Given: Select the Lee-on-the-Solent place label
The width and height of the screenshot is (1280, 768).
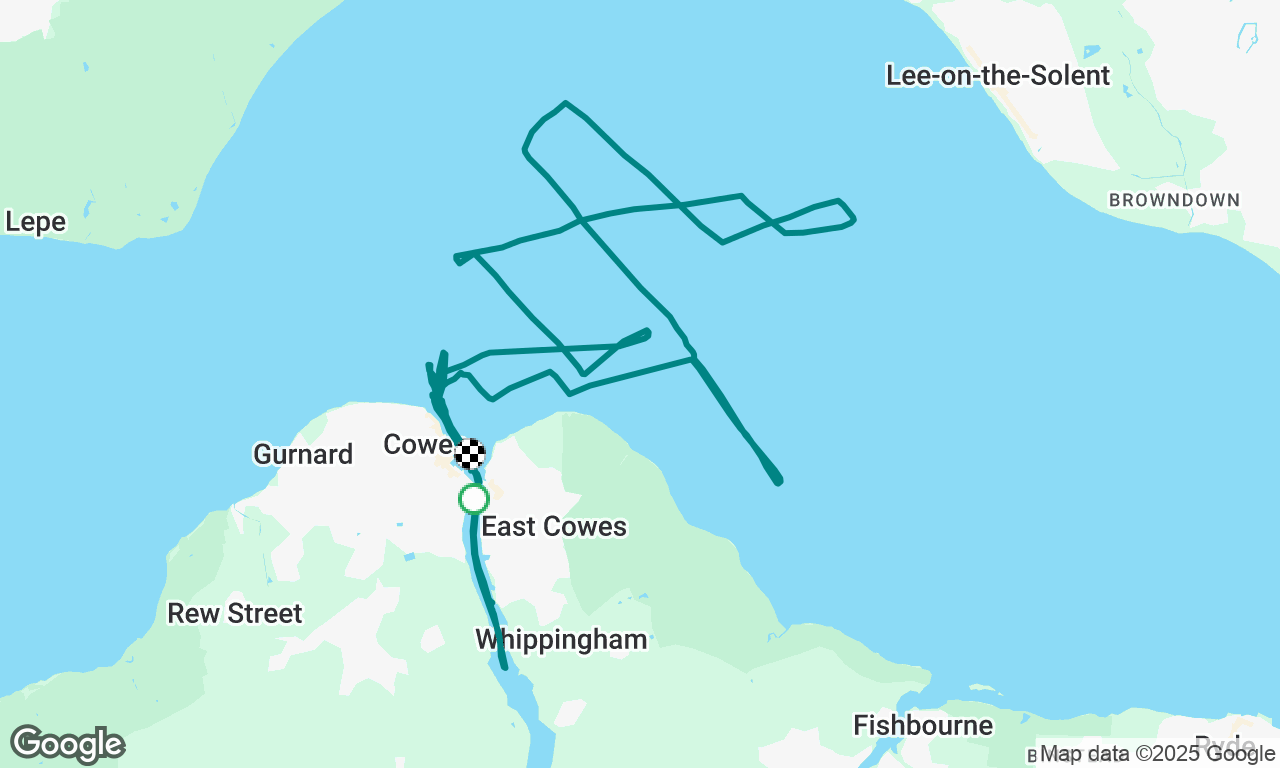Looking at the screenshot, I should point(998,75).
